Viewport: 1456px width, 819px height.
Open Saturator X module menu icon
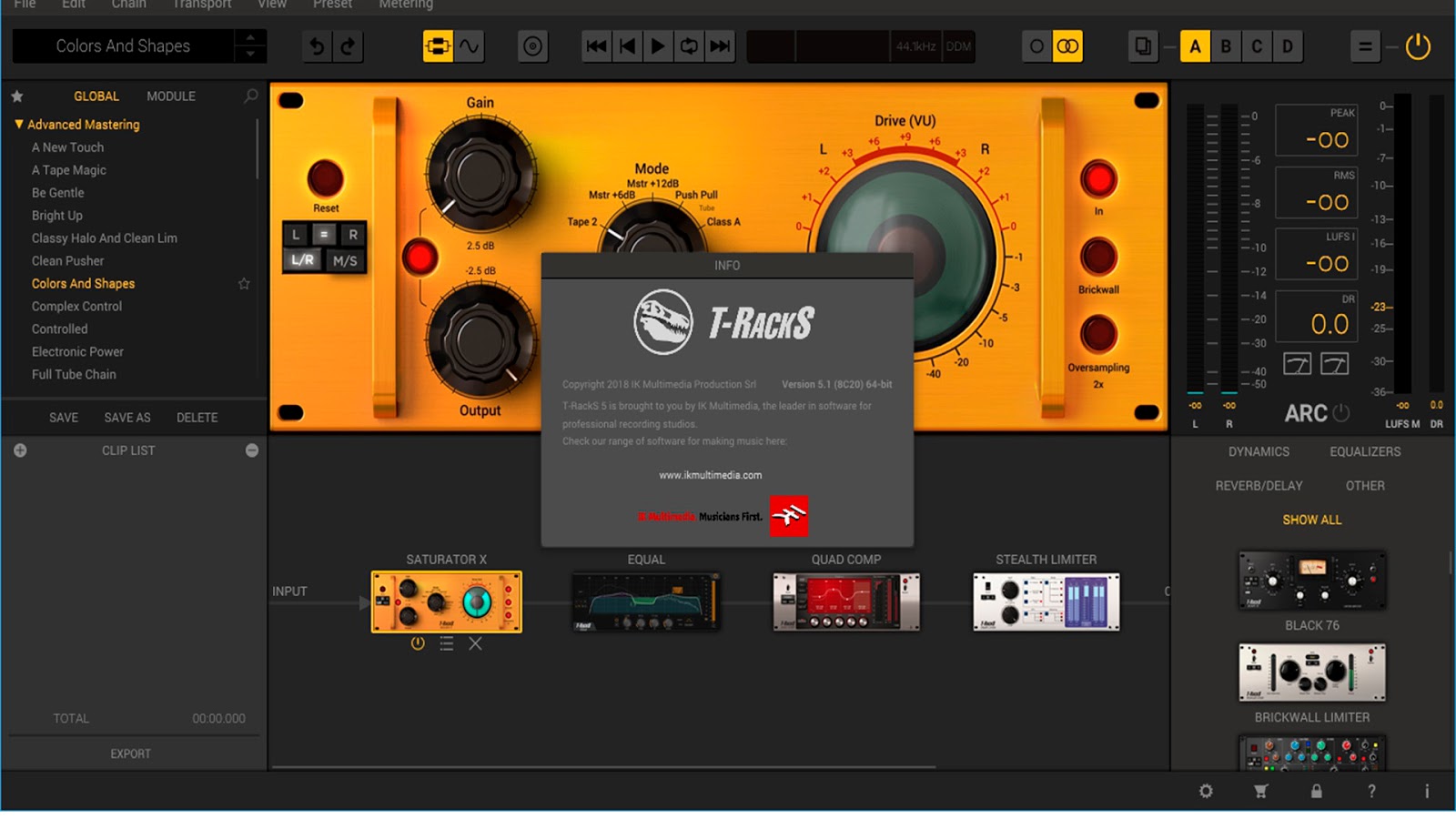[446, 643]
